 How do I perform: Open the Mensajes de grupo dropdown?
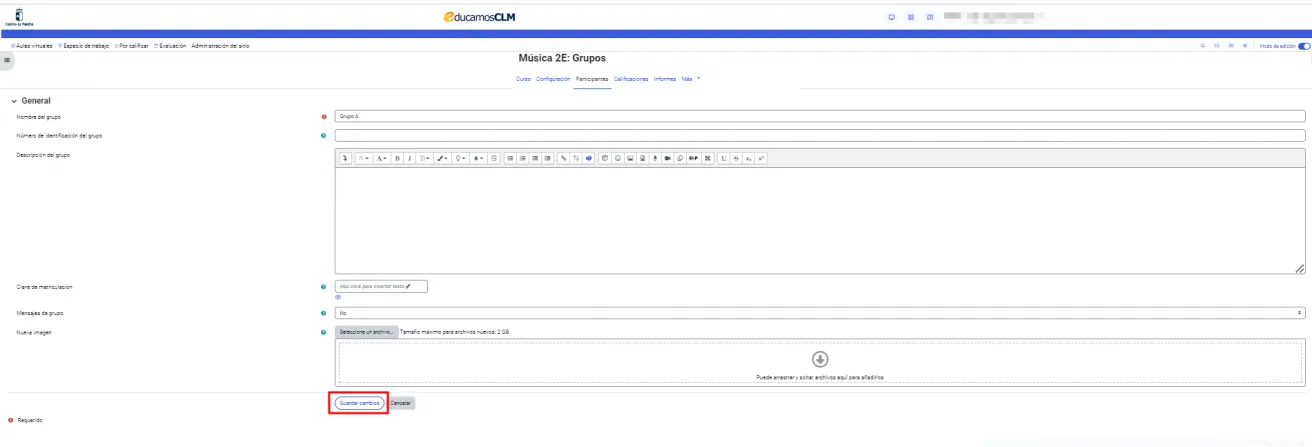(820, 313)
